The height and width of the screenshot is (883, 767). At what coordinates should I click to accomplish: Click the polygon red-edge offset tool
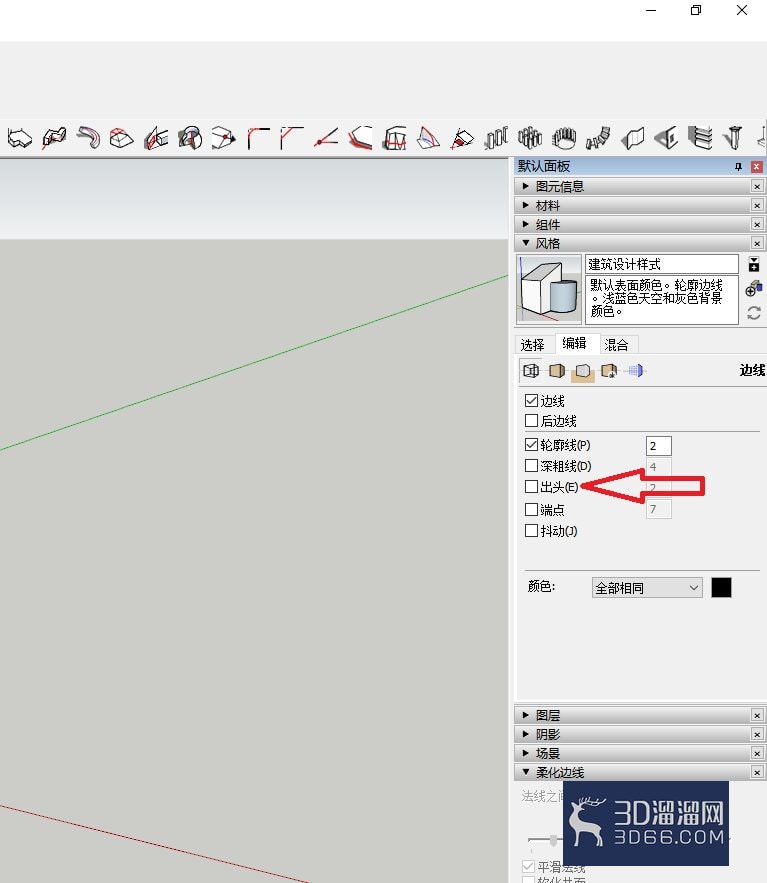coord(360,137)
